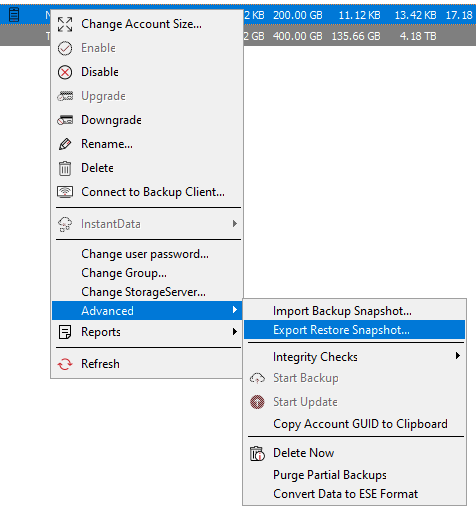Click the Delete Now trash icon
This screenshot has width=476, height=514.
[257, 453]
